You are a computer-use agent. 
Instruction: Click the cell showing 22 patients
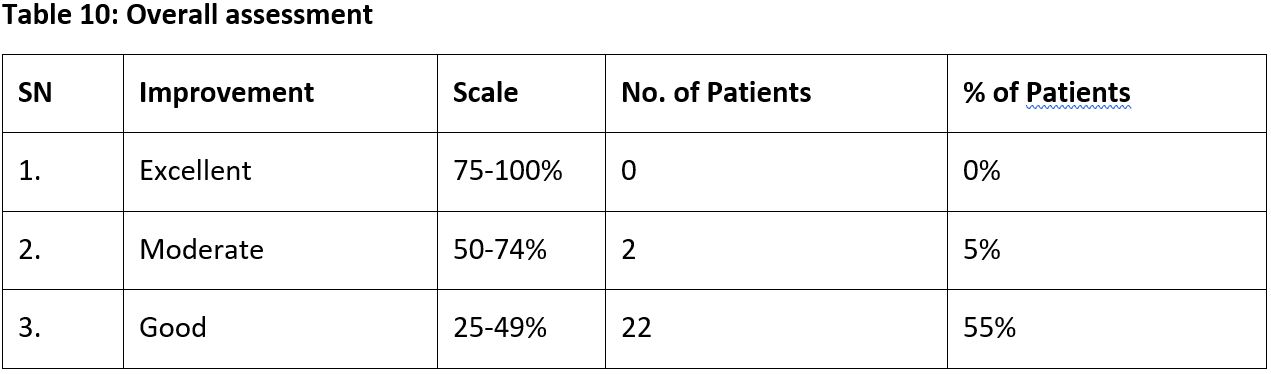click(776, 328)
